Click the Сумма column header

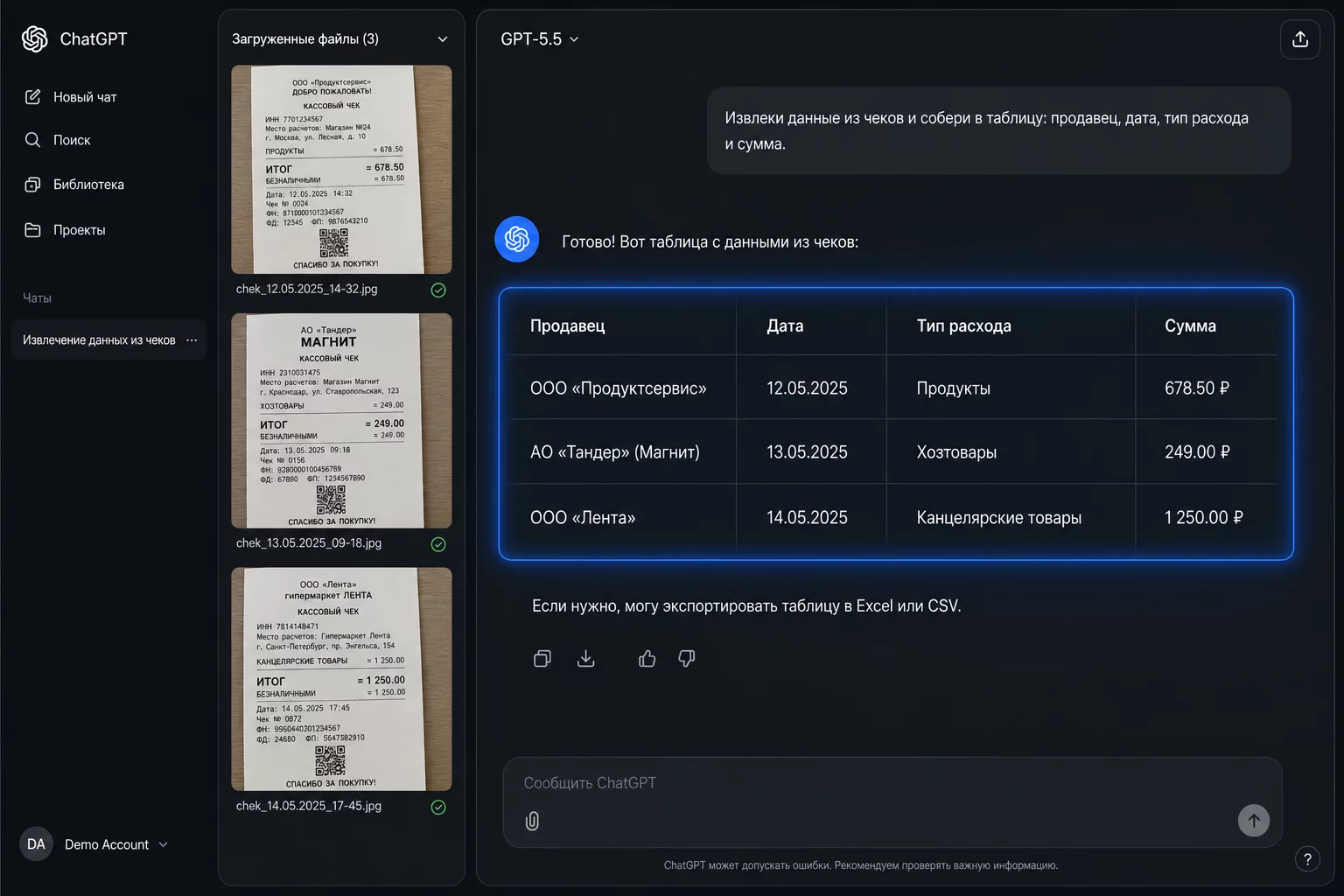(x=1190, y=325)
